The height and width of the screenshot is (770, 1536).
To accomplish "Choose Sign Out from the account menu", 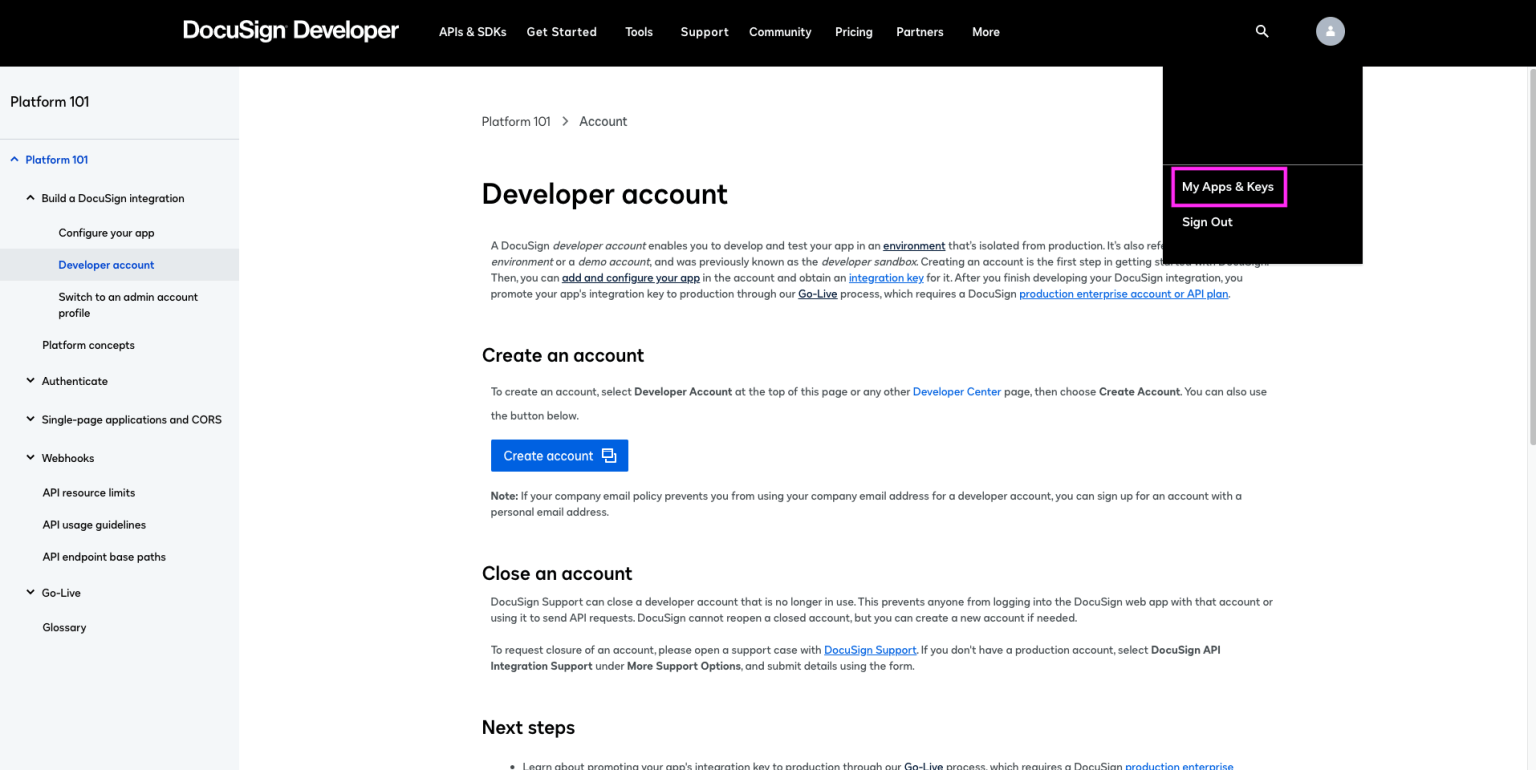I will 1207,221.
